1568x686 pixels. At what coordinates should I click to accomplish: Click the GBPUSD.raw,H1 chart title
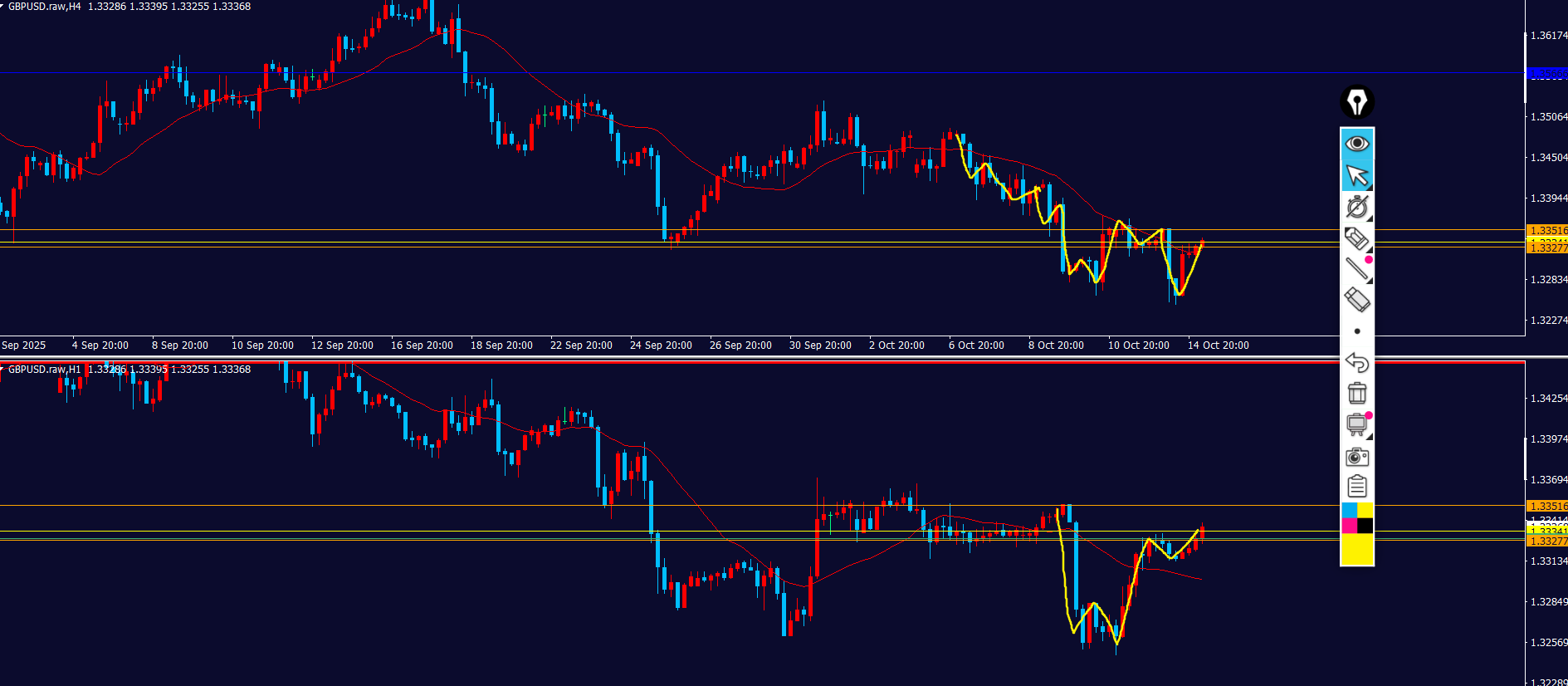[45, 370]
